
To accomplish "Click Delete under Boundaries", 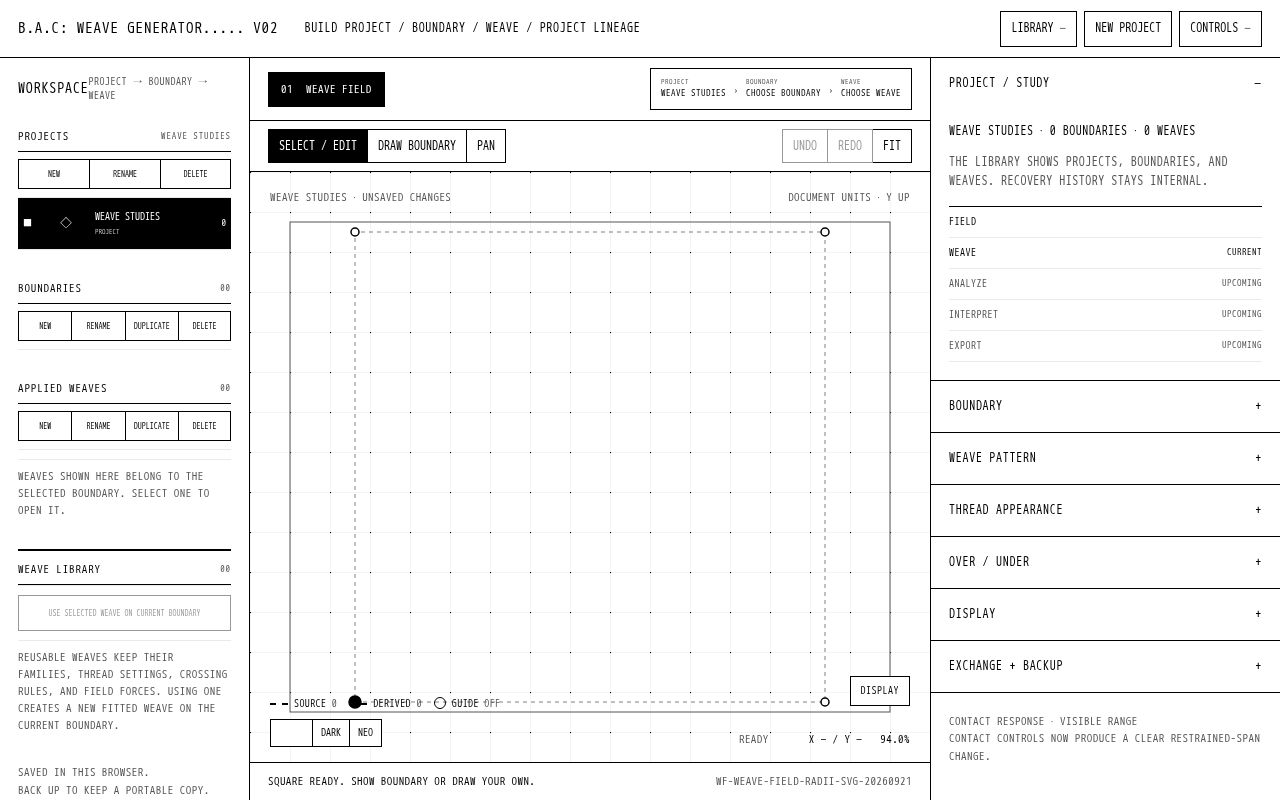I will [205, 326].
